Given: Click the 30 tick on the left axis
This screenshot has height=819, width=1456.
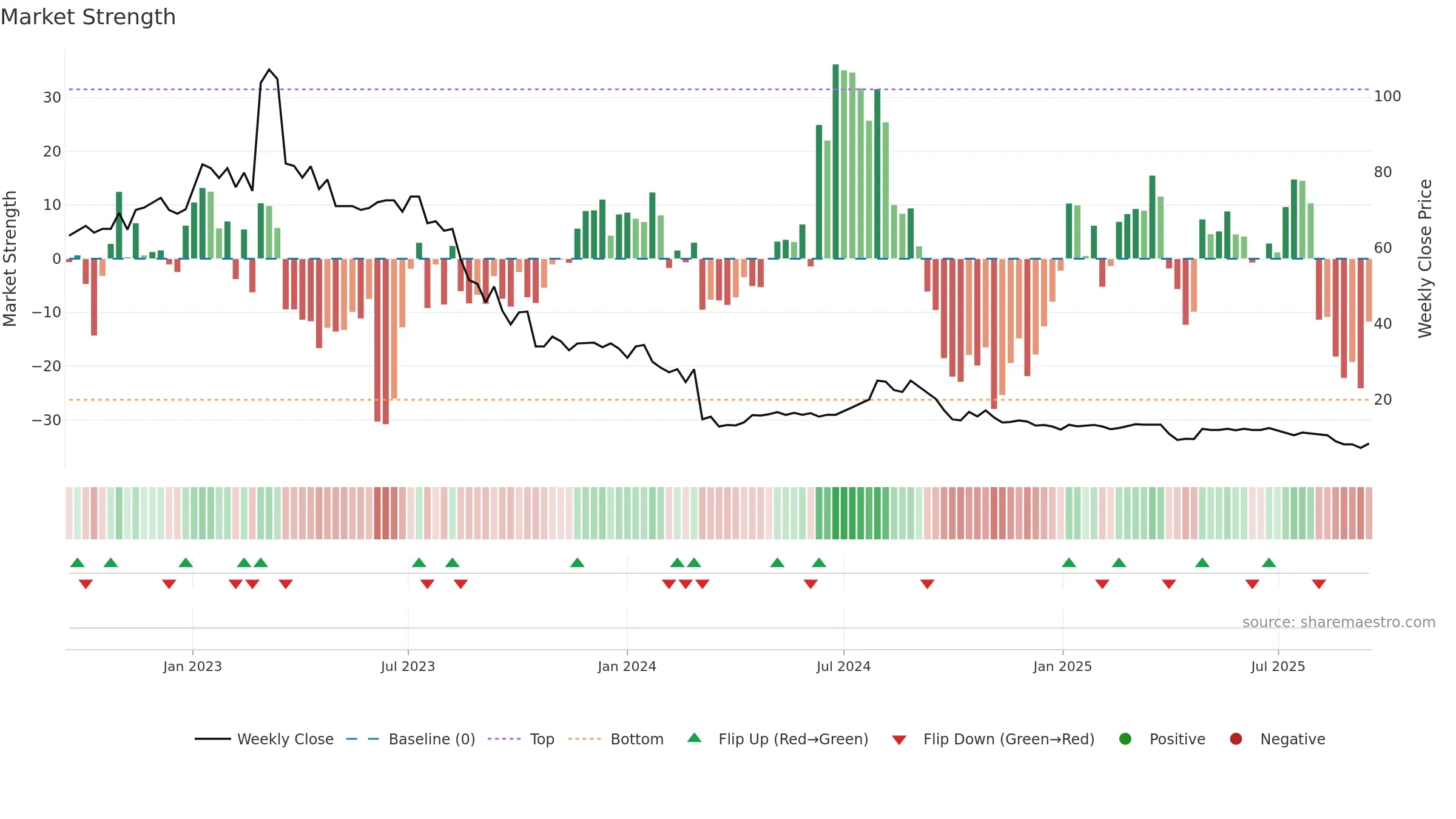Looking at the screenshot, I should [x=52, y=98].
